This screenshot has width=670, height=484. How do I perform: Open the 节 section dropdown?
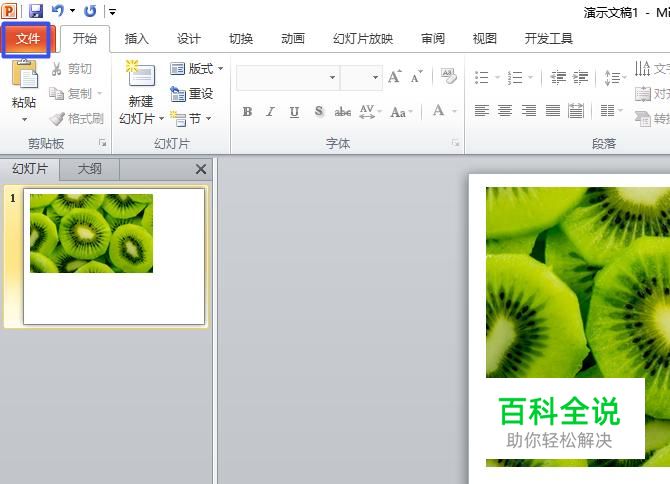coord(191,118)
